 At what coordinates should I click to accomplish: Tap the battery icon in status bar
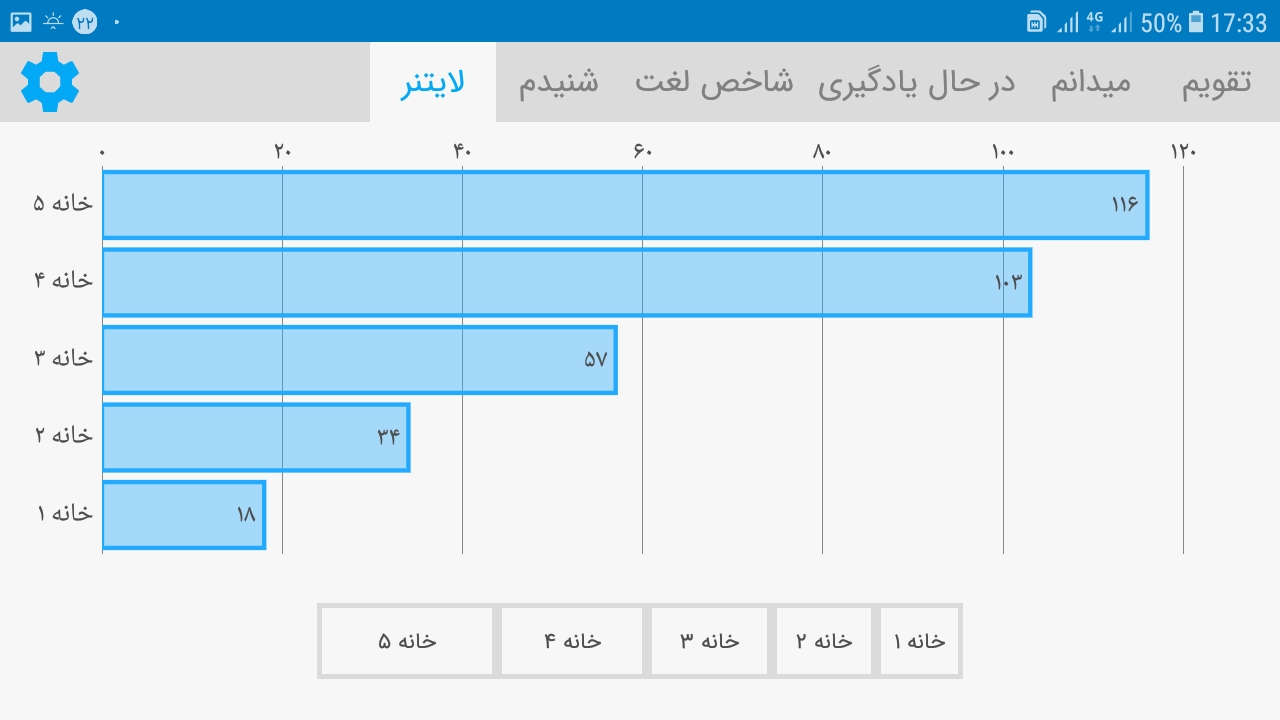(x=1196, y=22)
